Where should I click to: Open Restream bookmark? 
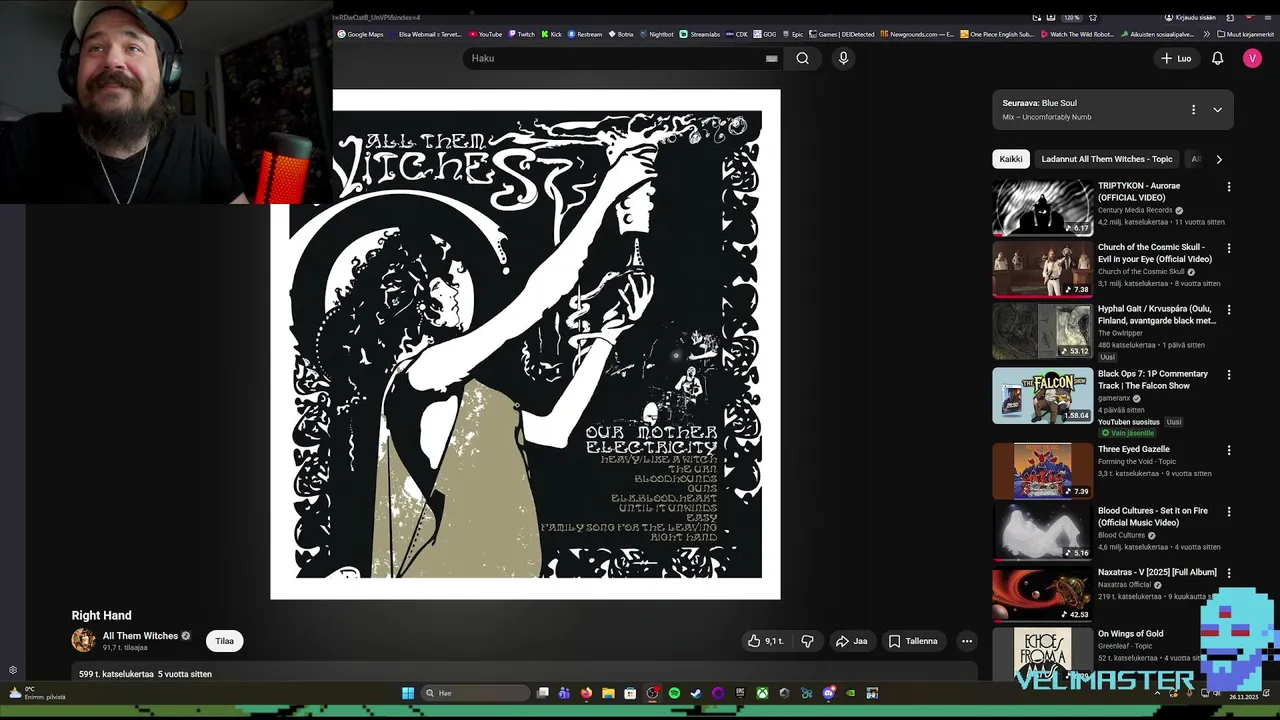coord(585,34)
